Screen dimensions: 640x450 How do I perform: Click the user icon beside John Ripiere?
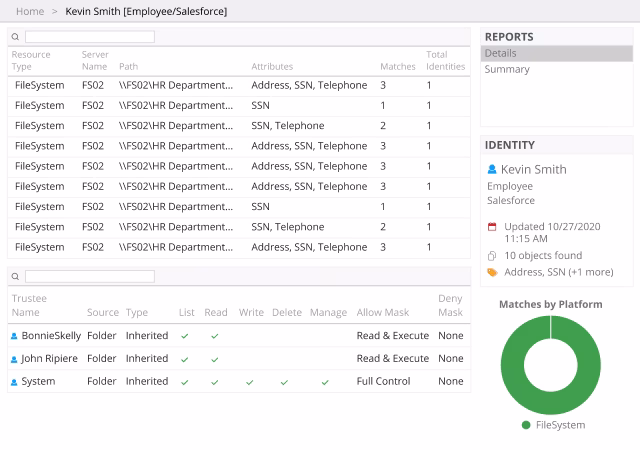point(14,359)
